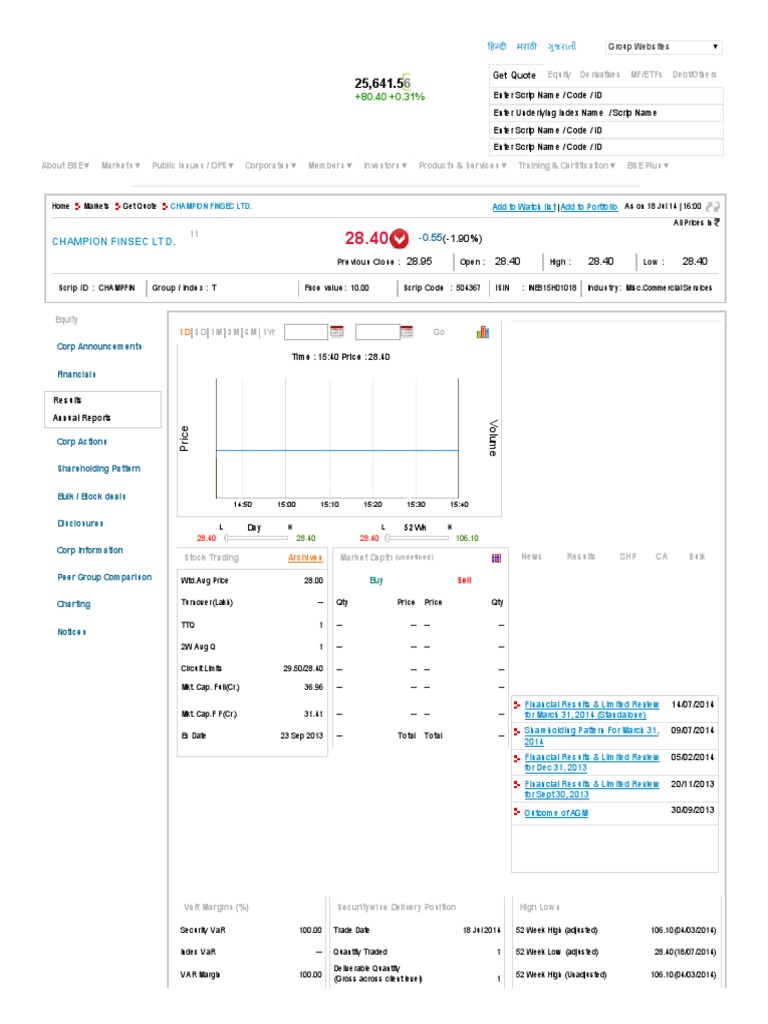Click Add to Portfolio link
The height and width of the screenshot is (1024, 768).
[588, 206]
